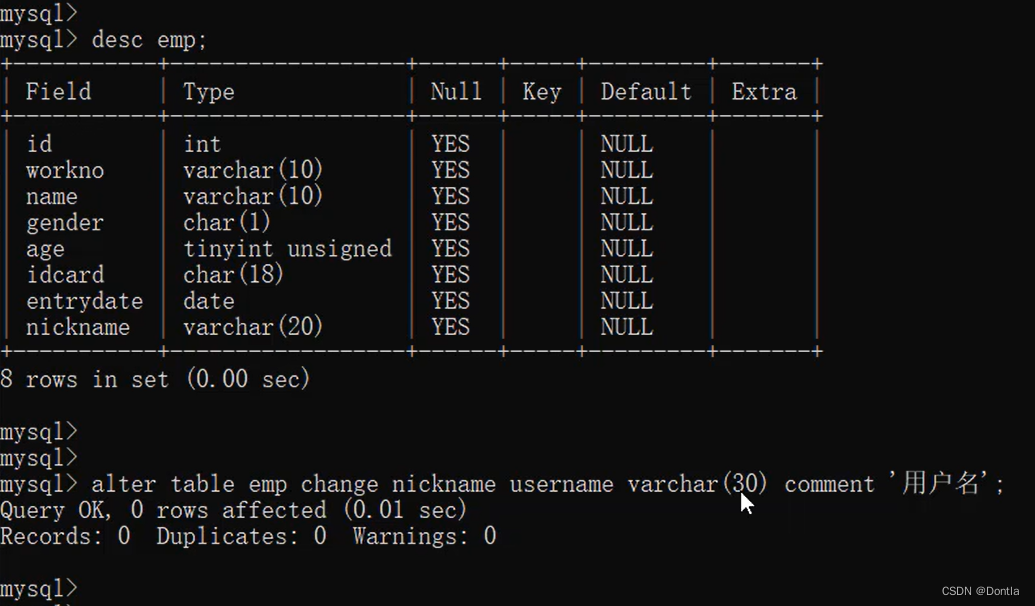Click the last mysql> prompt

(39, 588)
